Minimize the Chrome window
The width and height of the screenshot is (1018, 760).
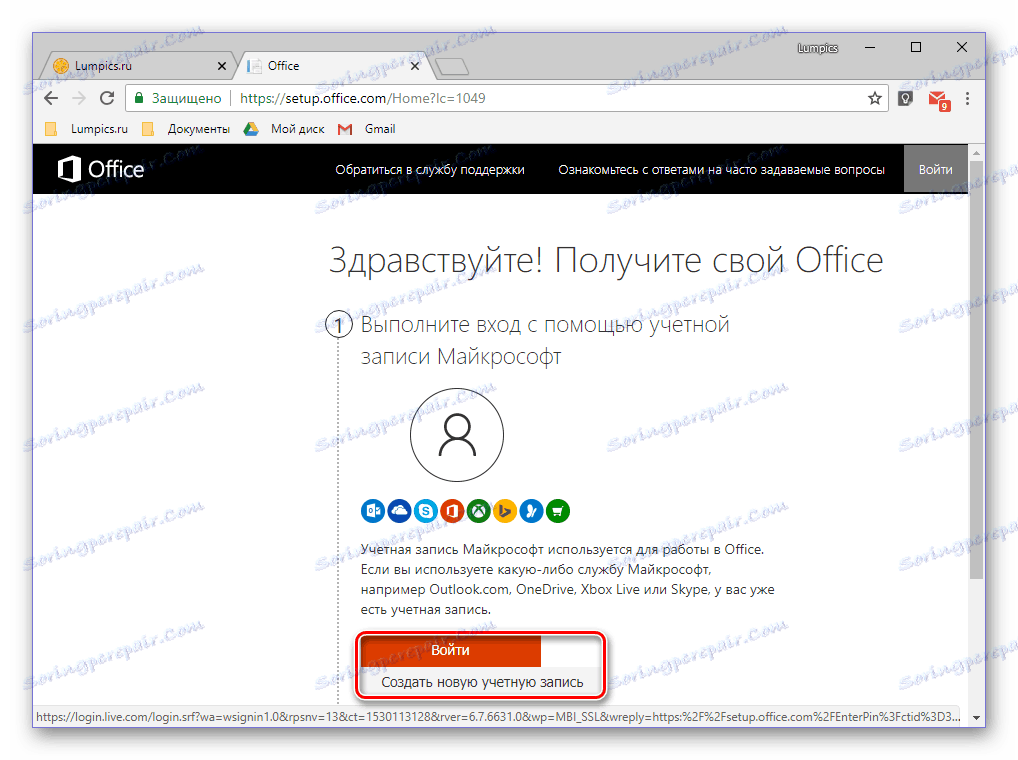pos(870,47)
